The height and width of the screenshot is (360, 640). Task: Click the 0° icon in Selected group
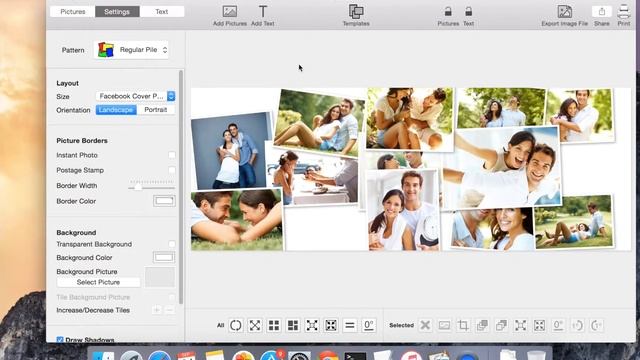click(x=558, y=325)
